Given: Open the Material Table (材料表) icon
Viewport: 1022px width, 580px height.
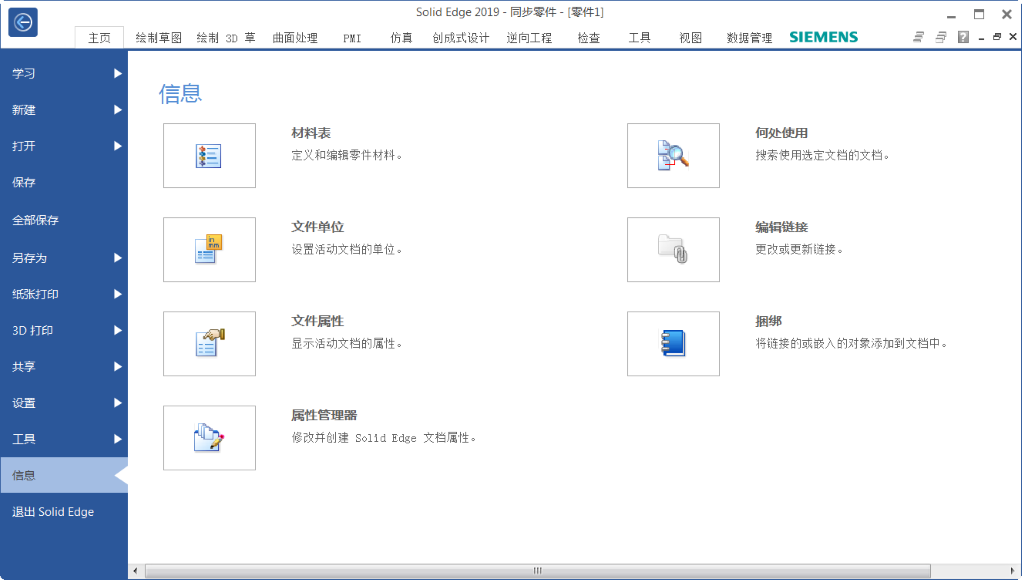Looking at the screenshot, I should click(x=209, y=156).
